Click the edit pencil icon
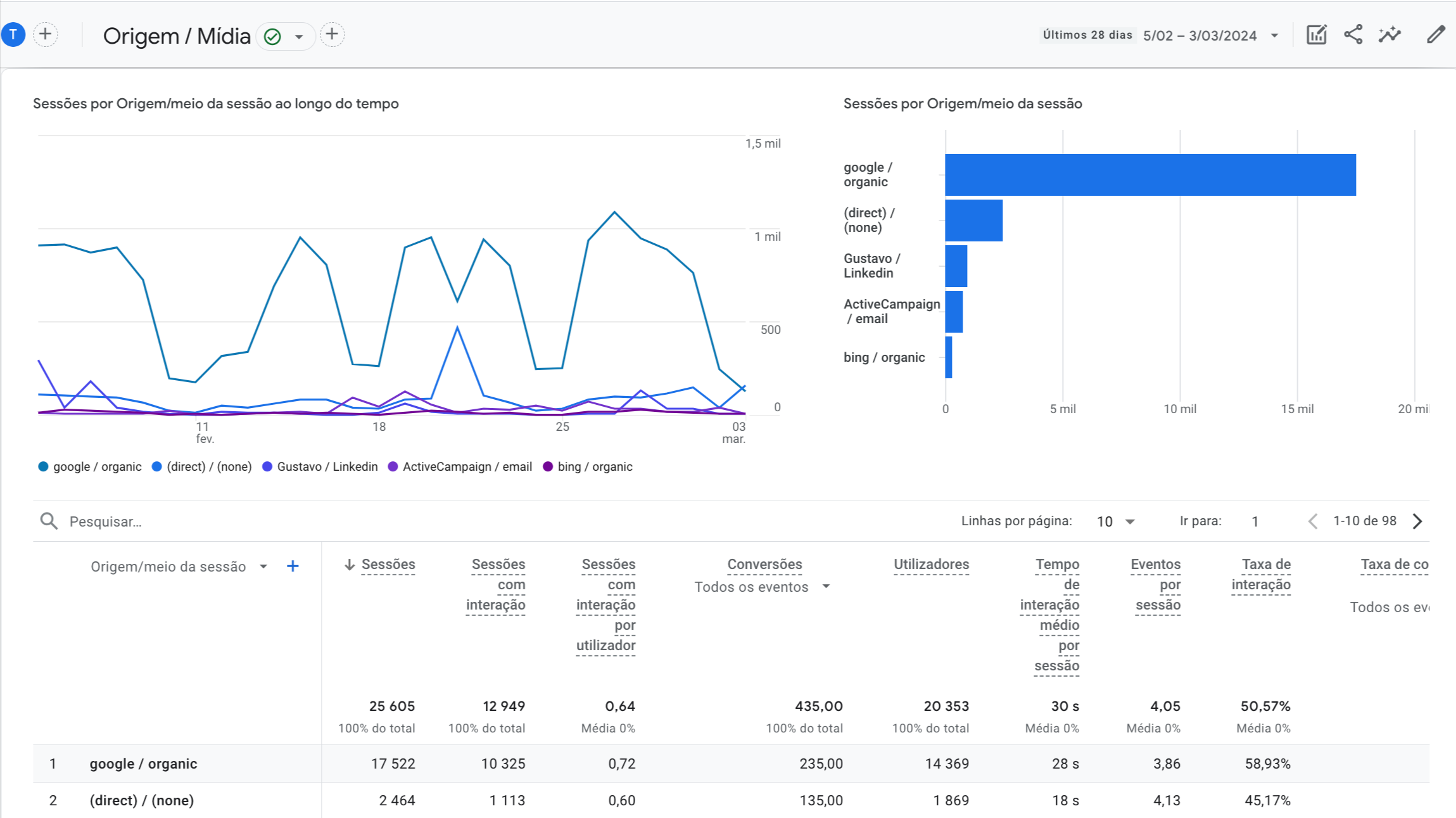 1436,35
